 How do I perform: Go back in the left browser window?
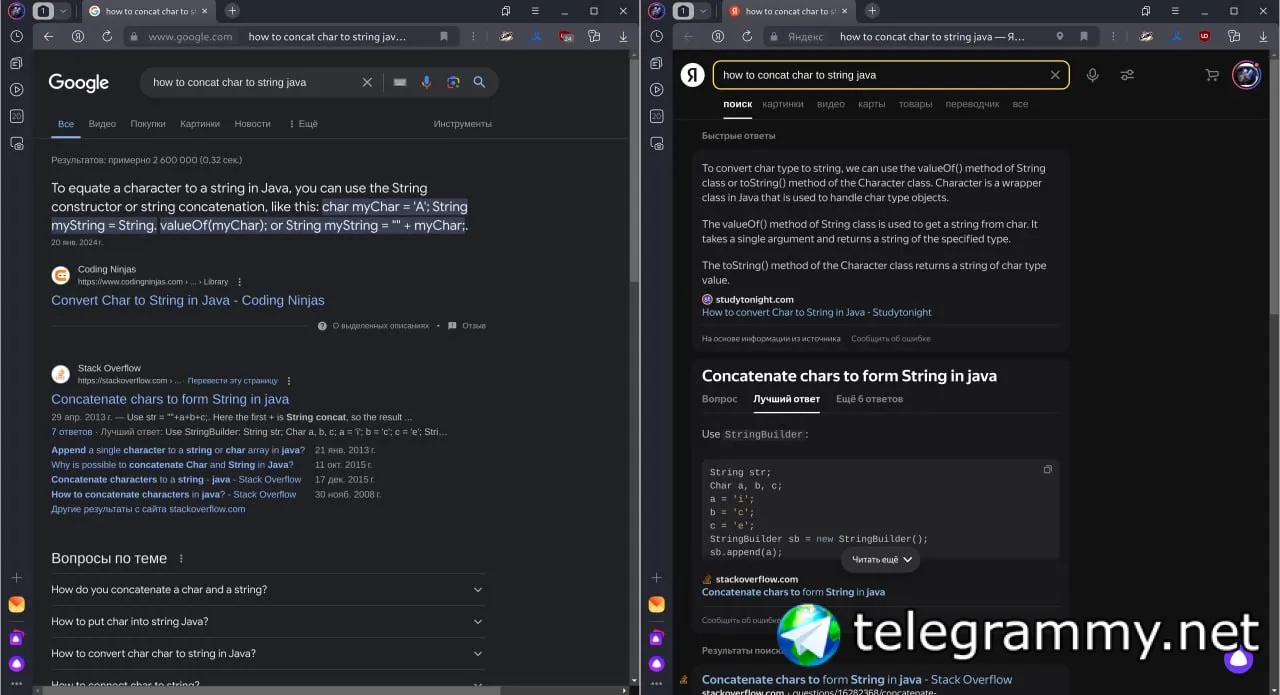click(48, 36)
